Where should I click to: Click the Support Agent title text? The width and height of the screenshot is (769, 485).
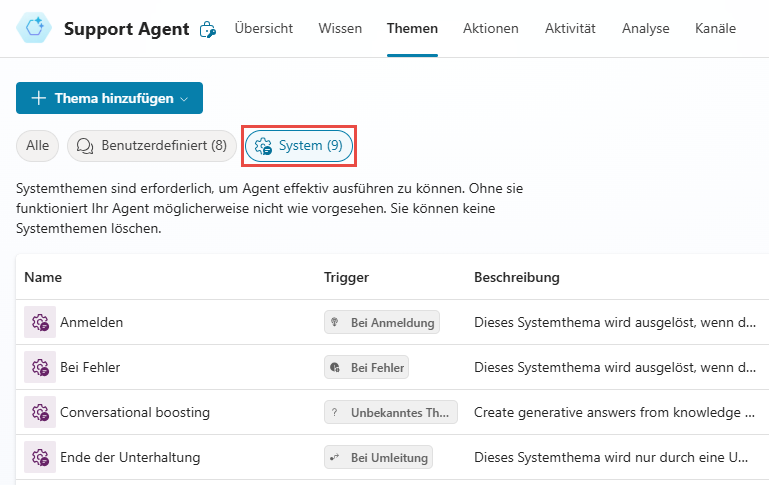click(x=127, y=29)
